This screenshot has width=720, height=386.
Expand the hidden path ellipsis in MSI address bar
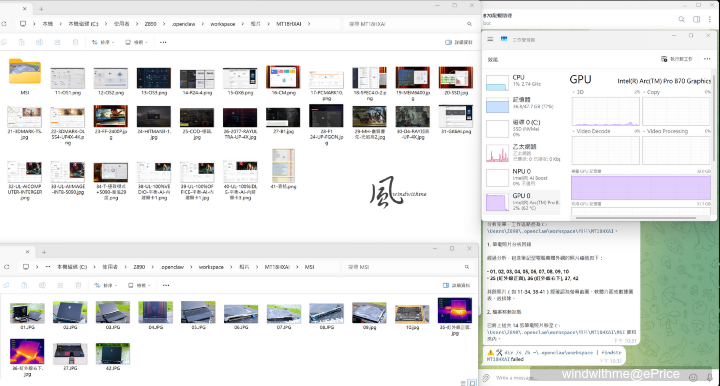point(48,267)
